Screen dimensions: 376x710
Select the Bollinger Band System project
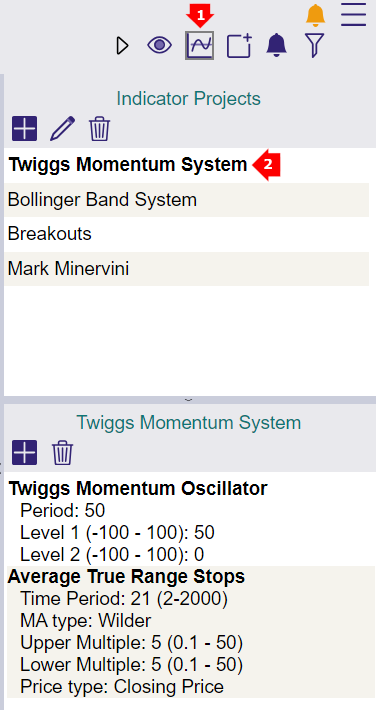click(187, 200)
